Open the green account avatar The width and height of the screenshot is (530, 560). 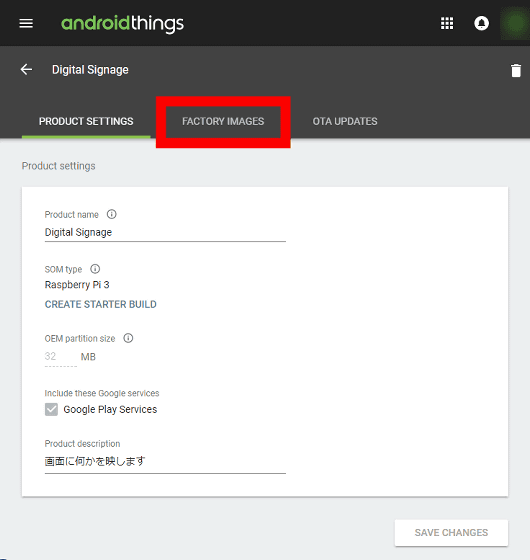tap(515, 24)
